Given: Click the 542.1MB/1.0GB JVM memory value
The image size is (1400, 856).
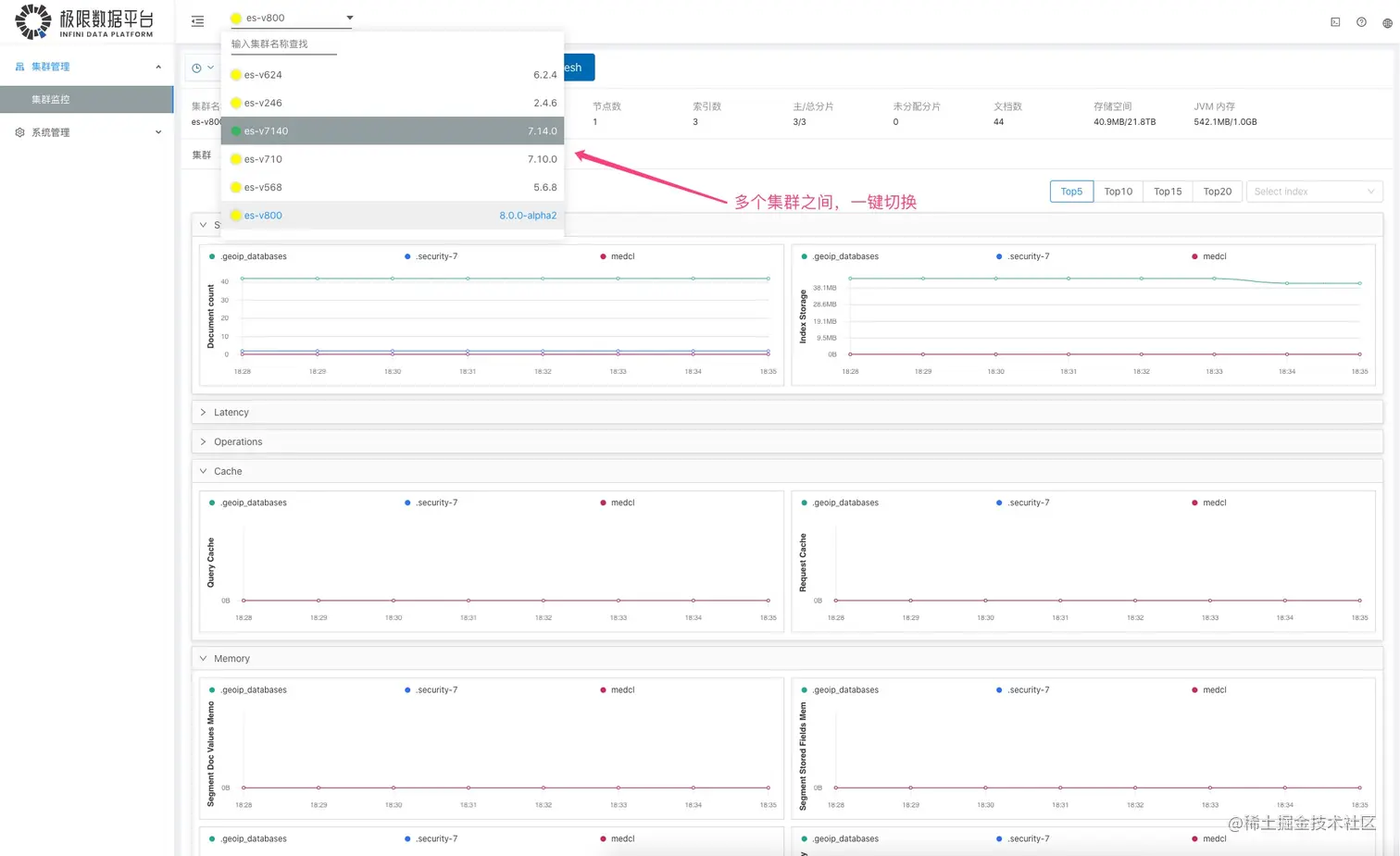Looking at the screenshot, I should click(x=1225, y=122).
